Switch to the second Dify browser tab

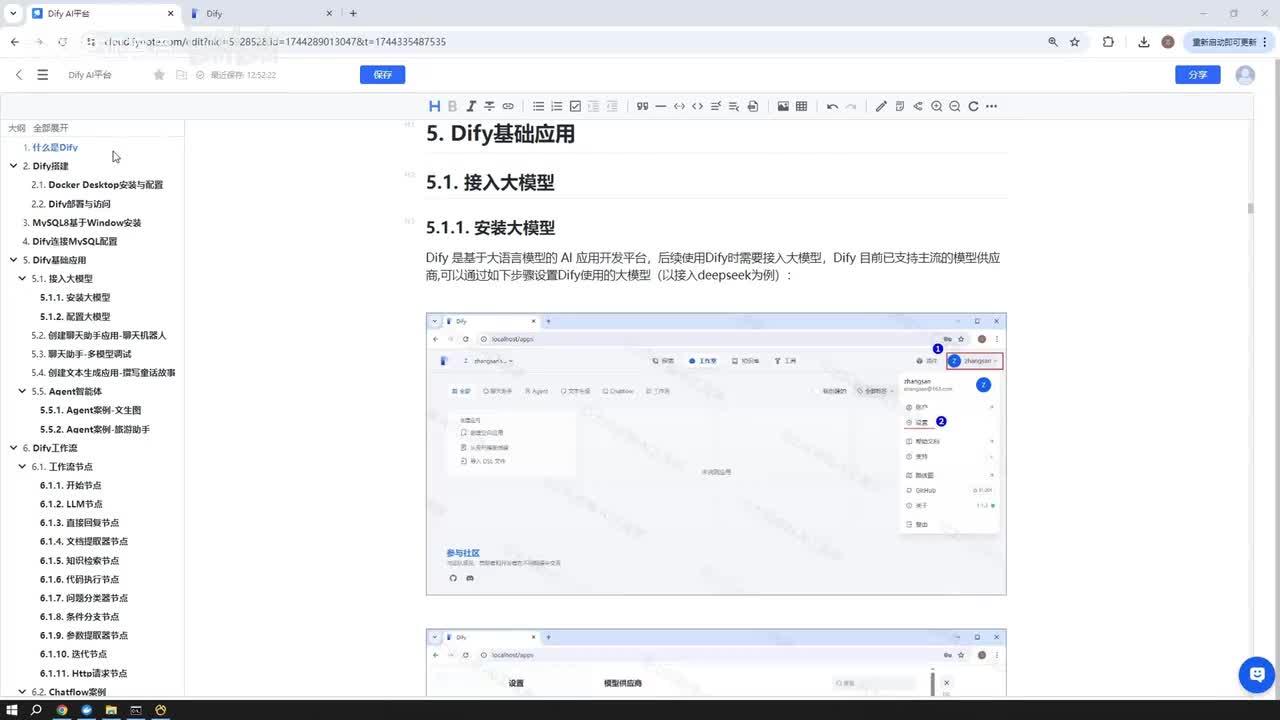tap(260, 14)
